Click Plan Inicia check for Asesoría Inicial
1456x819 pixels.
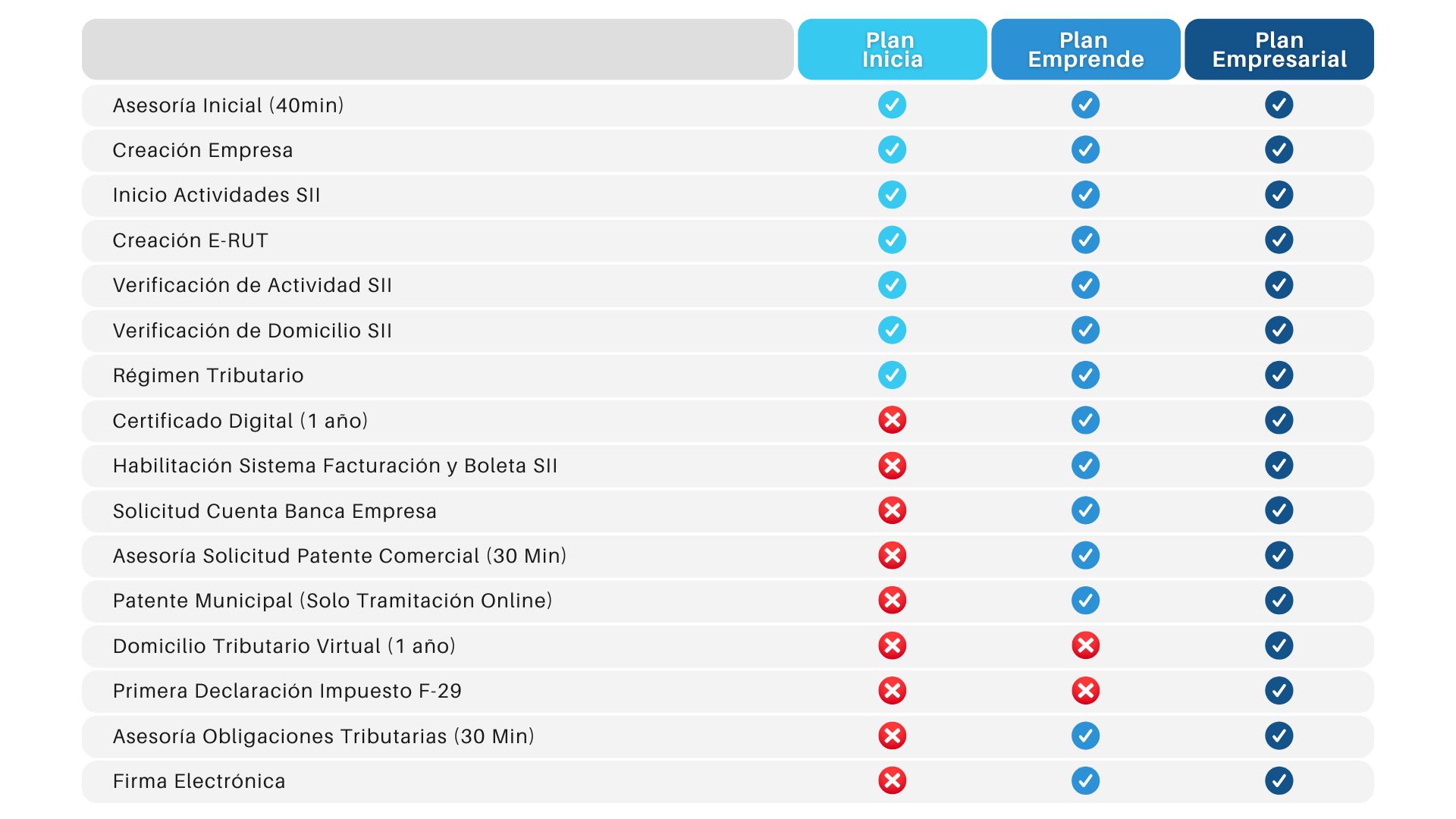[892, 105]
